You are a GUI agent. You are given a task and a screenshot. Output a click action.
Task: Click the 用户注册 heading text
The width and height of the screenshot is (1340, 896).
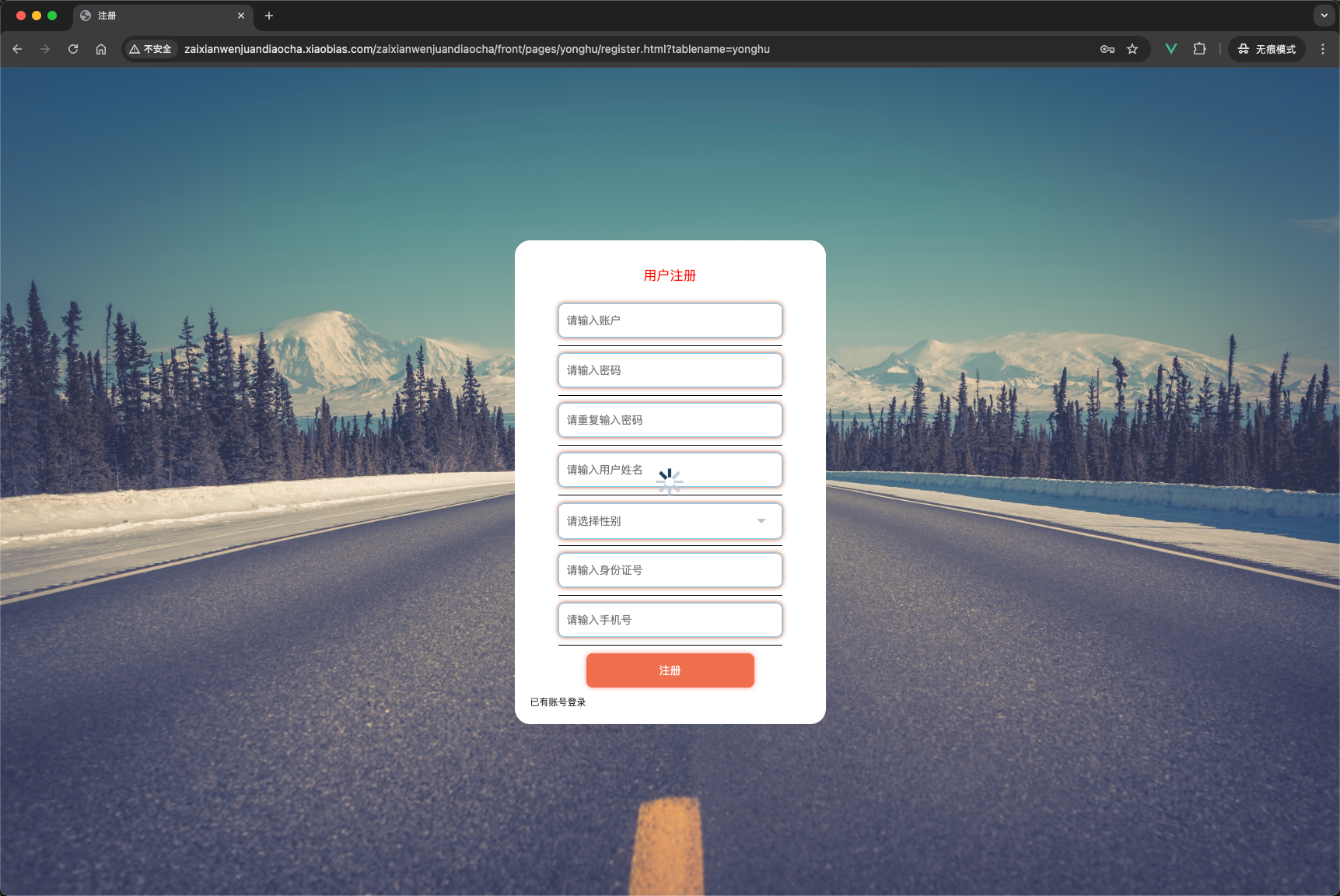coord(670,275)
